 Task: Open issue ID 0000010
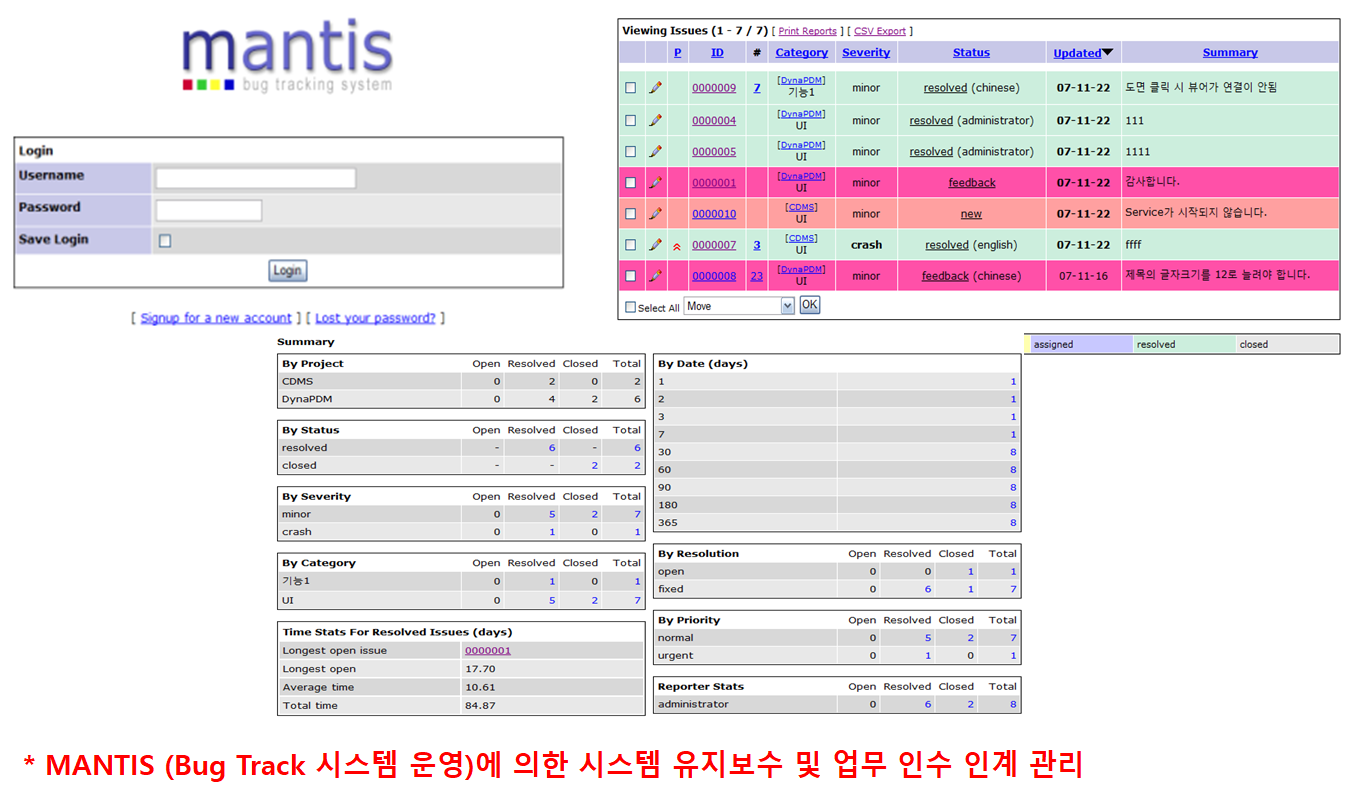point(714,213)
